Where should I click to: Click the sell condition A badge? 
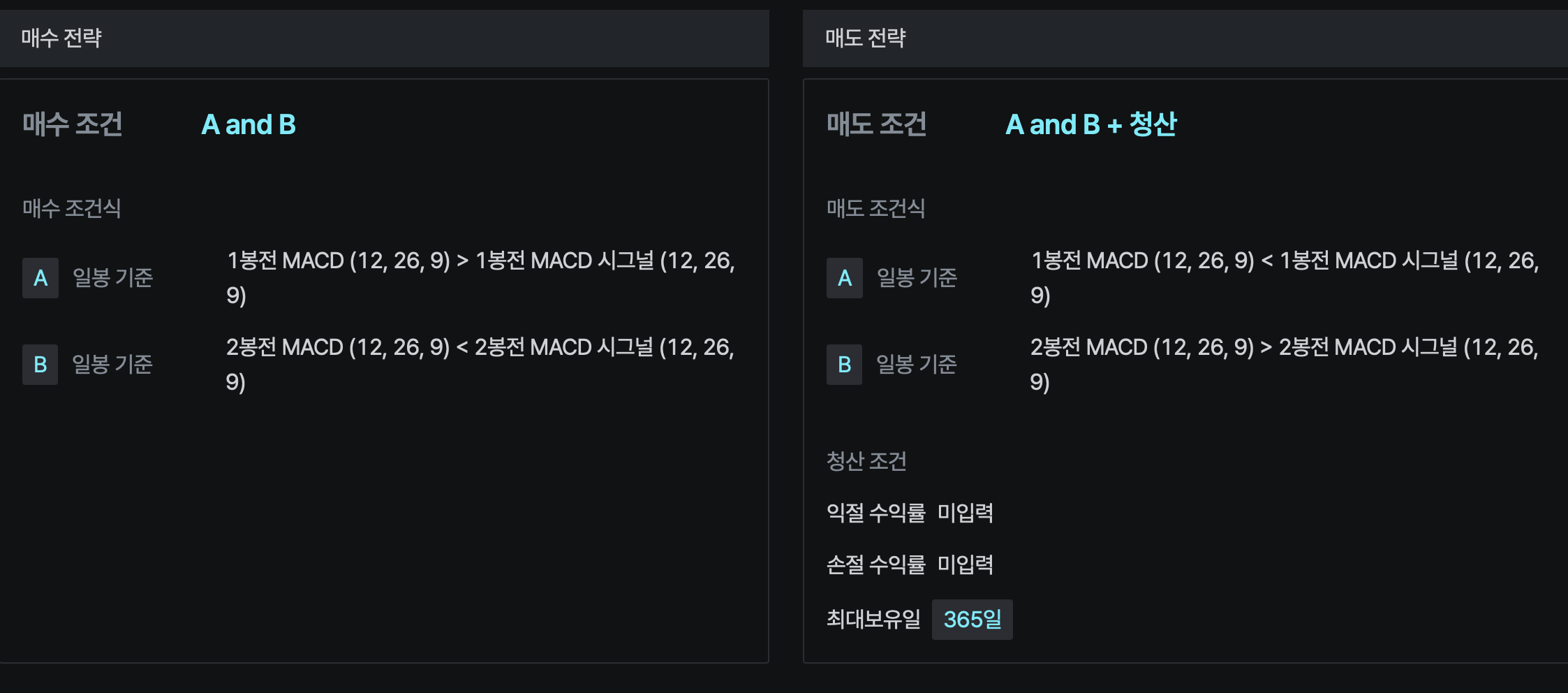coord(845,278)
